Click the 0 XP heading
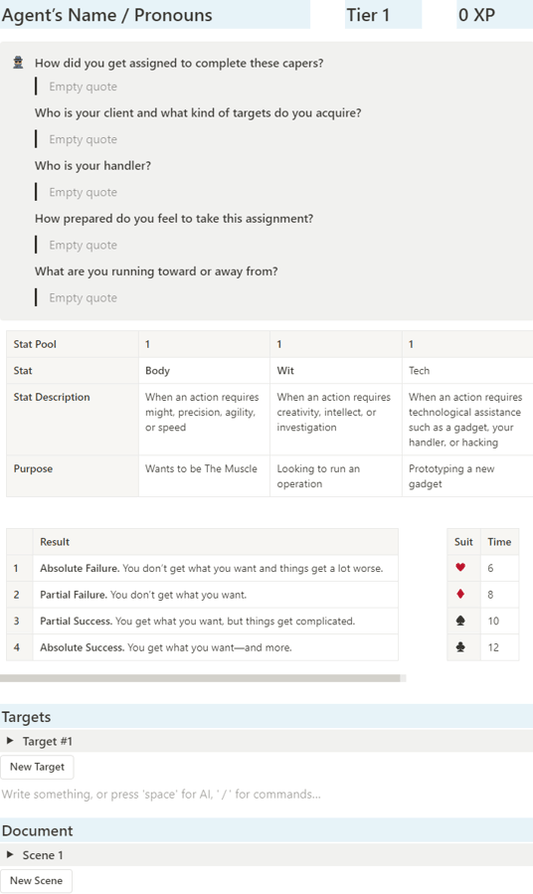533x894 pixels. point(477,15)
